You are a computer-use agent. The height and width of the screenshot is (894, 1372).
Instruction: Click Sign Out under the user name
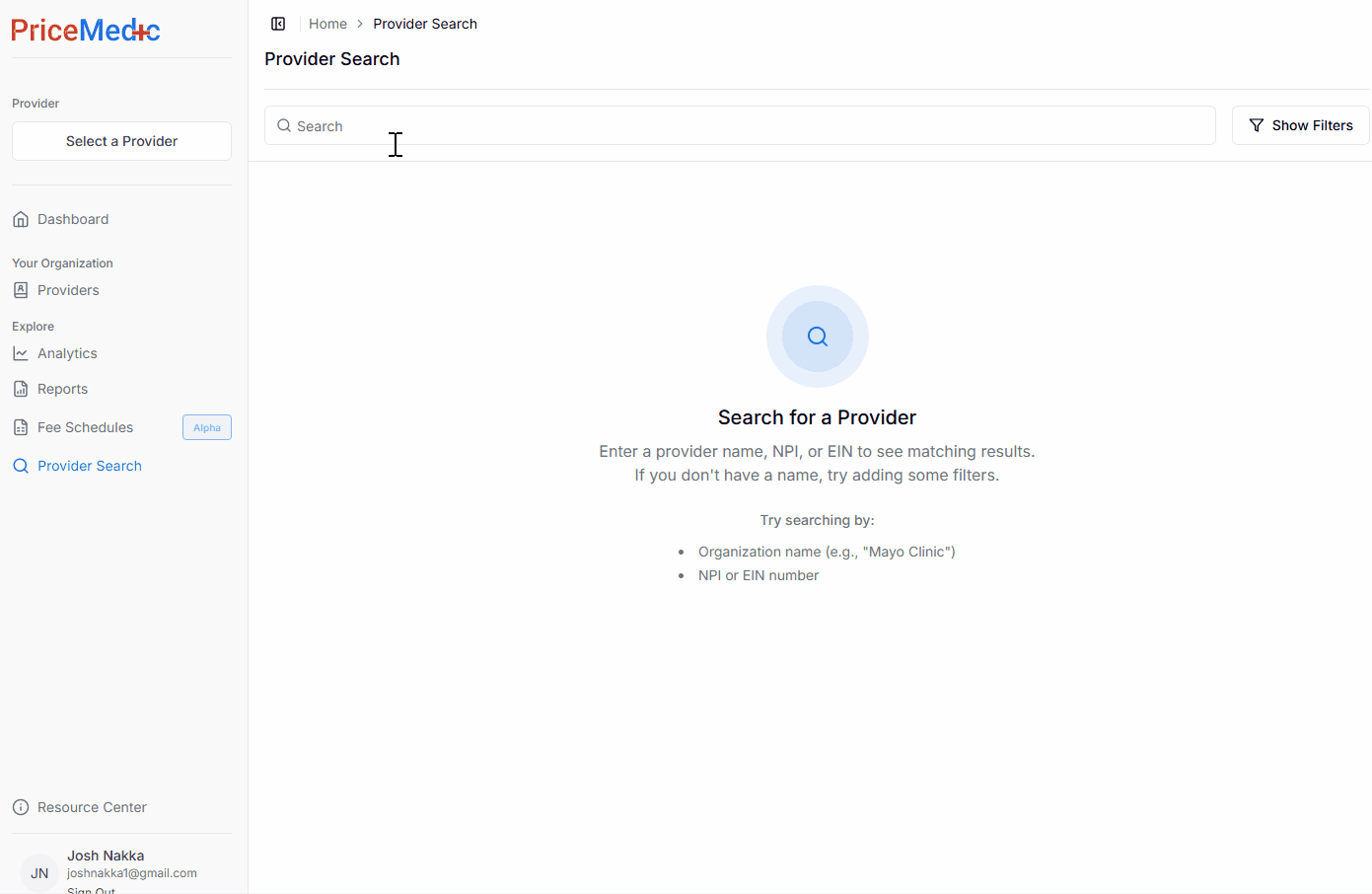click(x=91, y=890)
